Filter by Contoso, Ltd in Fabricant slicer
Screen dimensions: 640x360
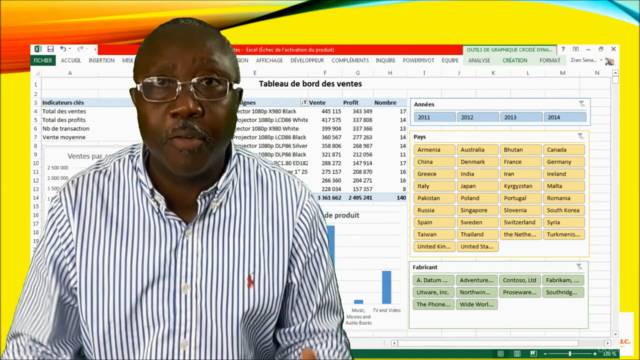pyautogui.click(x=520, y=280)
